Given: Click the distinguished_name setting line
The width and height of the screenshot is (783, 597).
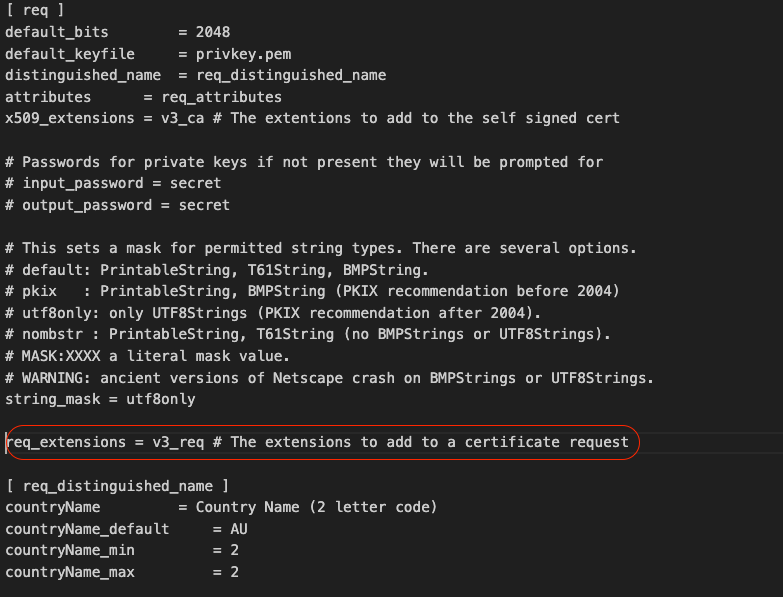Looking at the screenshot, I should [195, 76].
